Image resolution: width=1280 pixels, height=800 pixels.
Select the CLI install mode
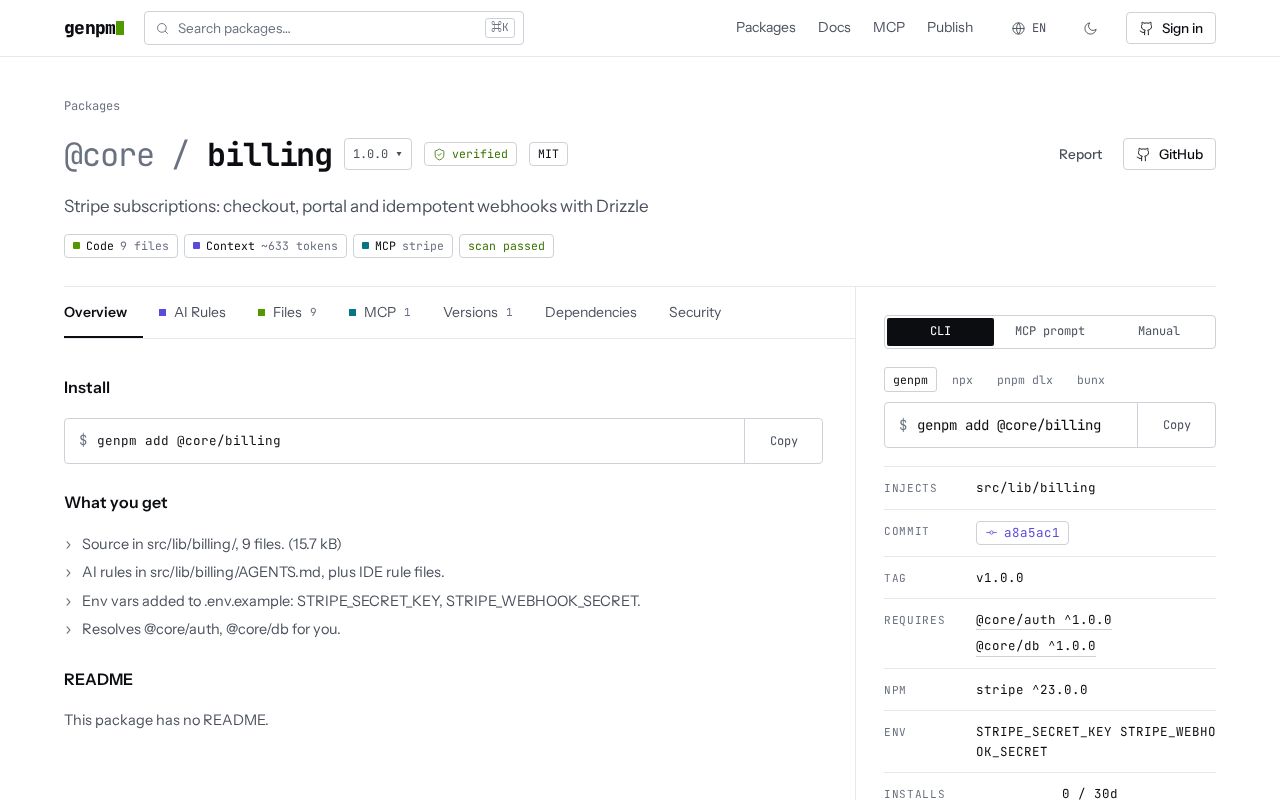point(940,332)
